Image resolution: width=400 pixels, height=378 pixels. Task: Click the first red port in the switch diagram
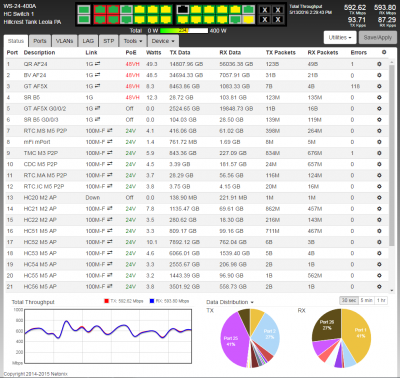[100, 10]
